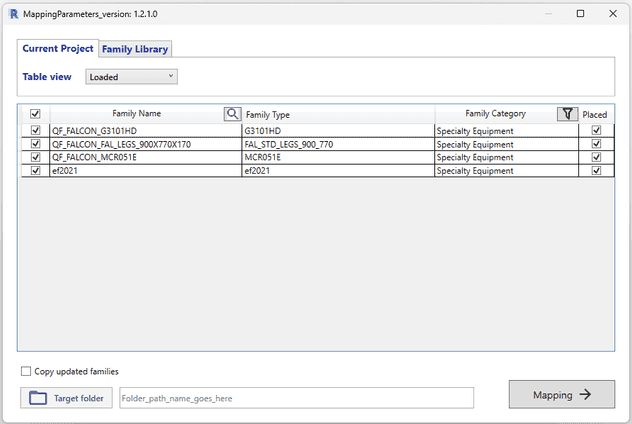632x424 pixels.
Task: Open the Family Category filter funnel icon
Action: coord(567,114)
